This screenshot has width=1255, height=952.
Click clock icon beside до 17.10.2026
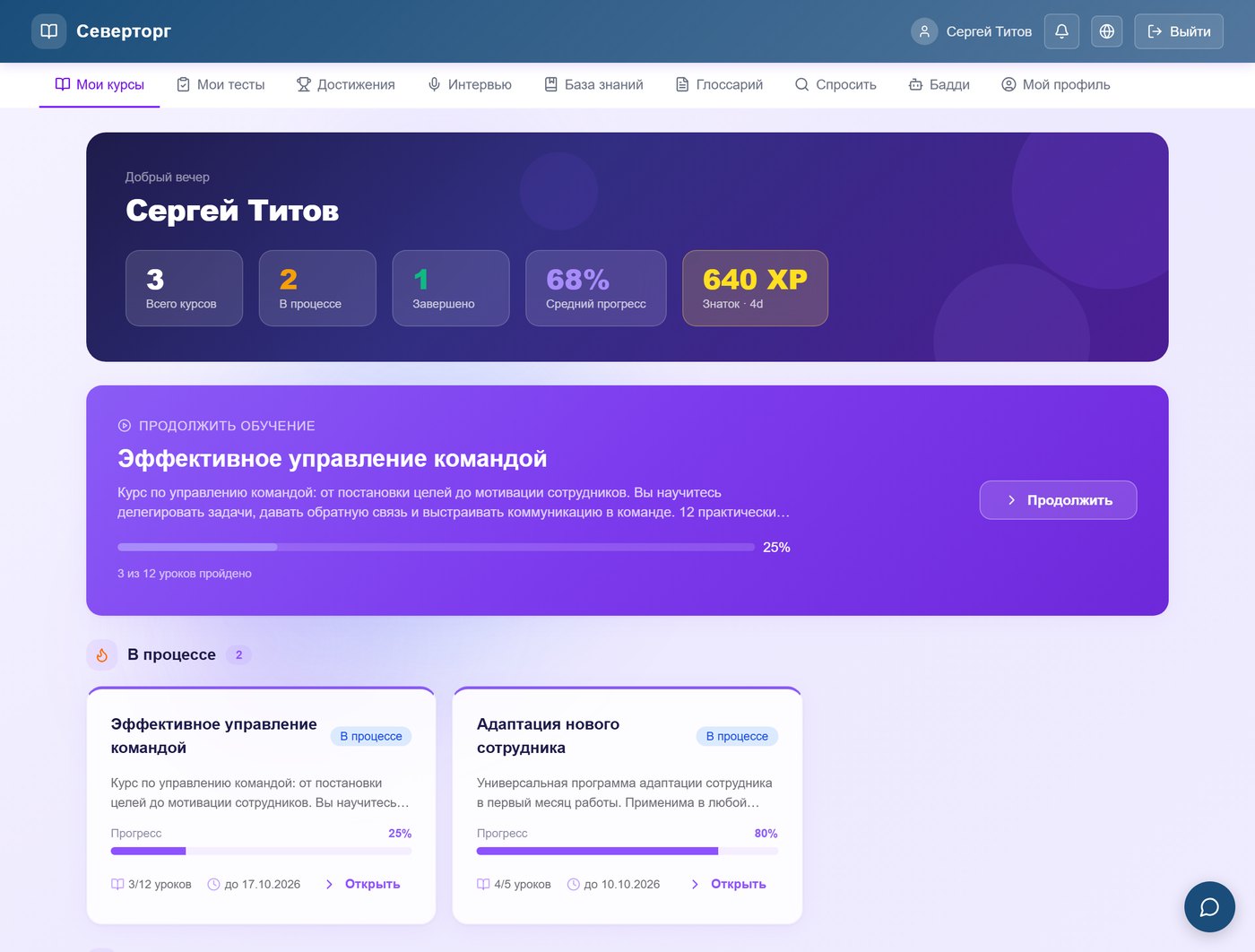point(213,884)
